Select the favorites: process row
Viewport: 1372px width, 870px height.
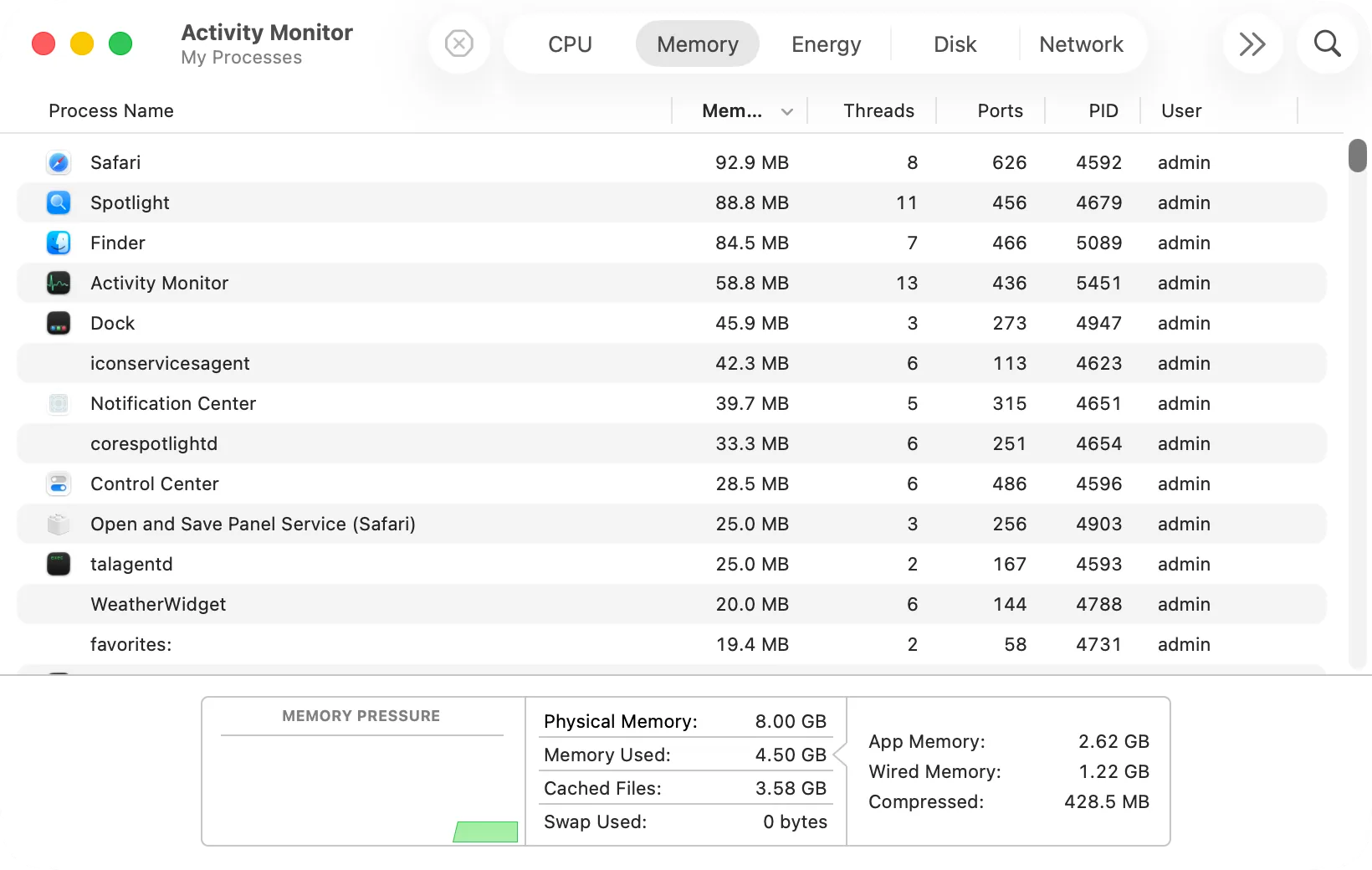pyautogui.click(x=672, y=644)
